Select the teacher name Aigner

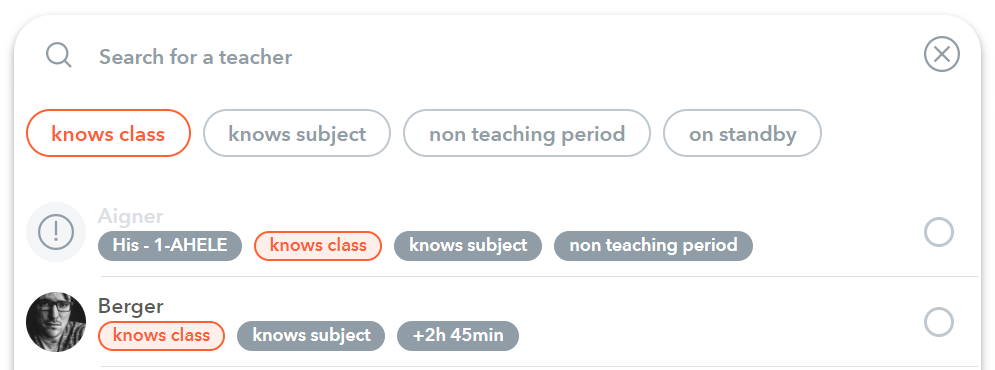130,216
